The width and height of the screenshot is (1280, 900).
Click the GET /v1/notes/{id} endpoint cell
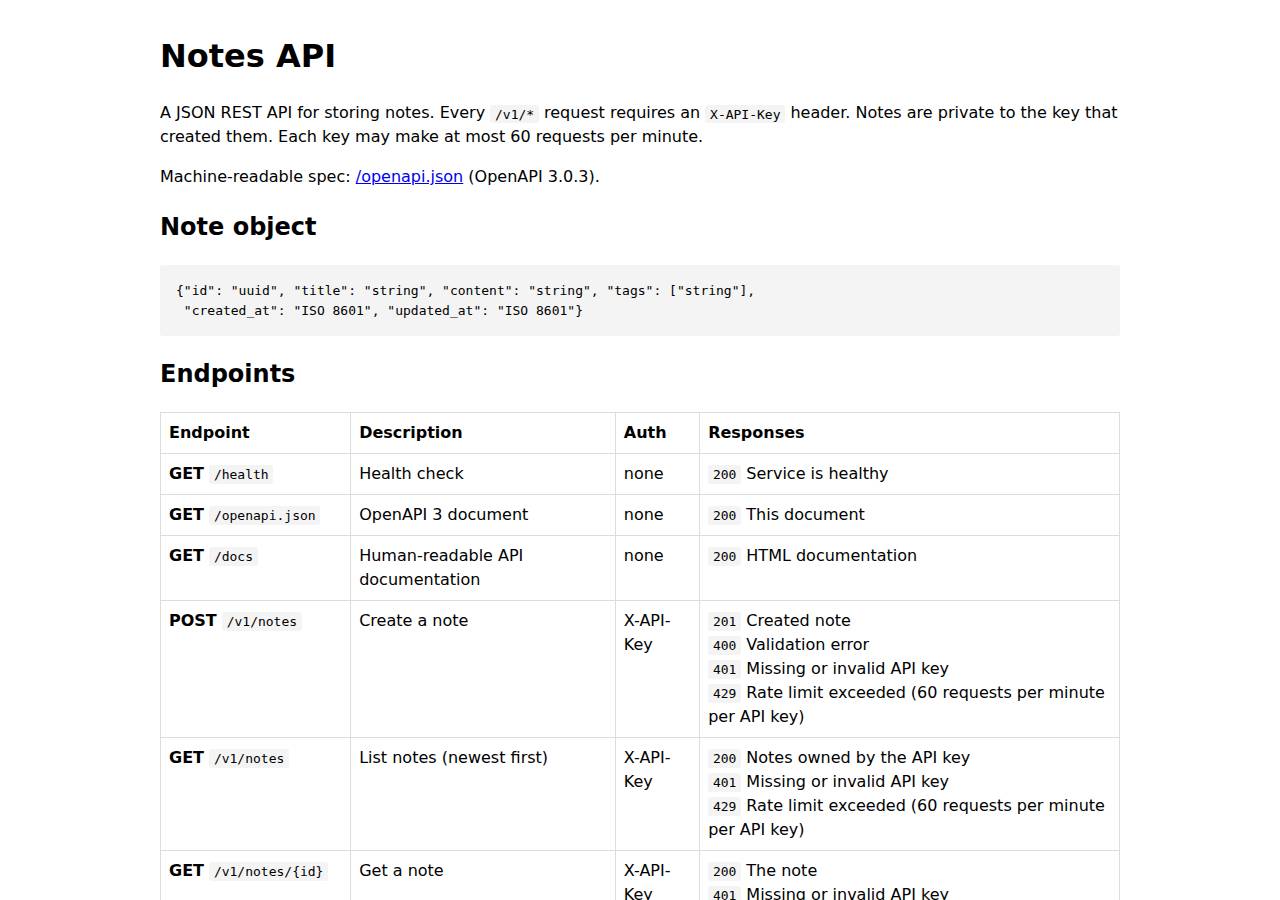coord(255,876)
